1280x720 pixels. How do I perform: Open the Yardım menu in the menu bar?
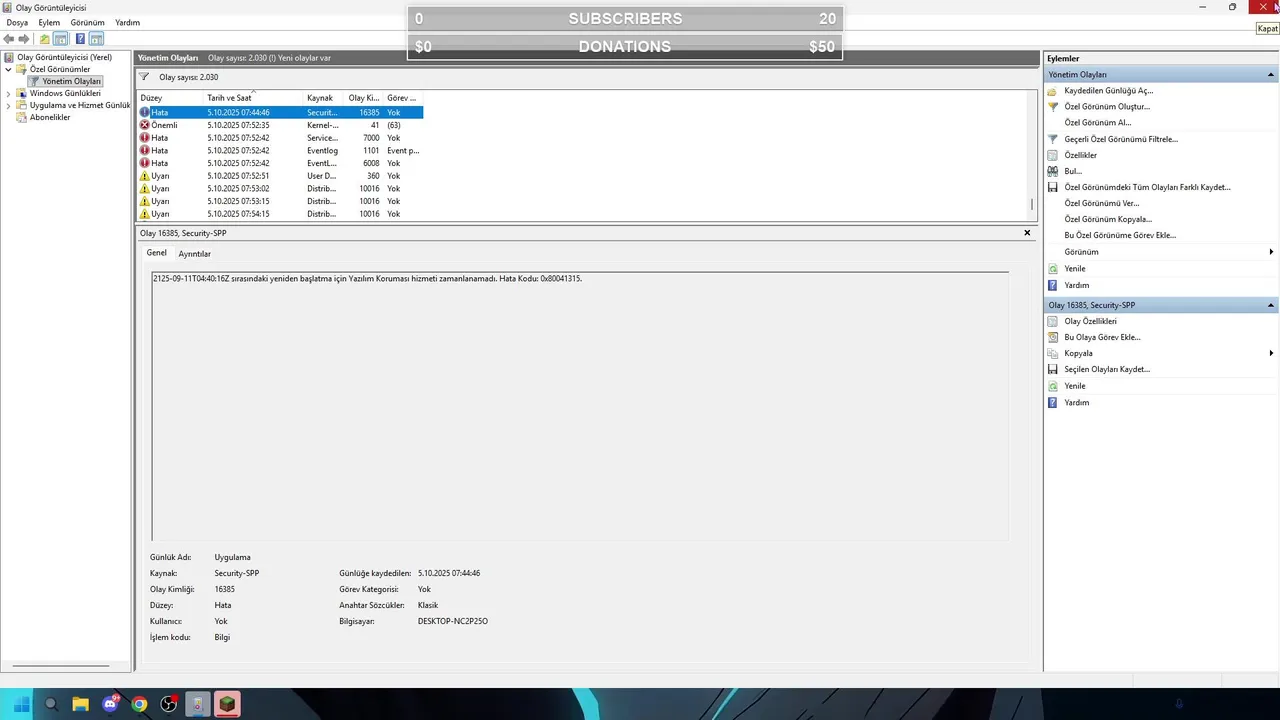[128, 22]
